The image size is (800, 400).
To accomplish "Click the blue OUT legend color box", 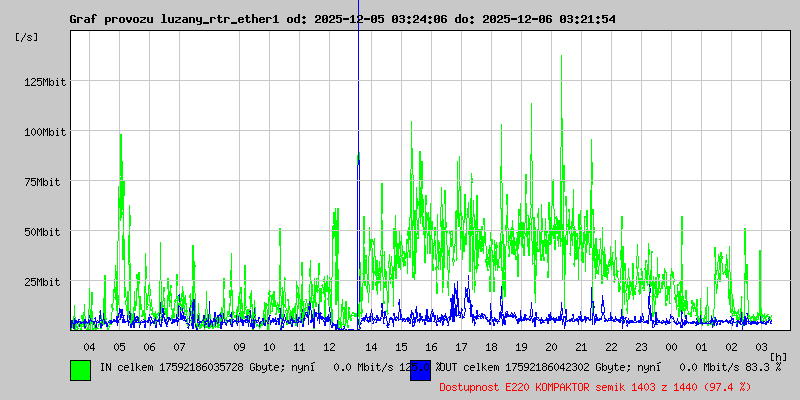I will click(x=420, y=370).
